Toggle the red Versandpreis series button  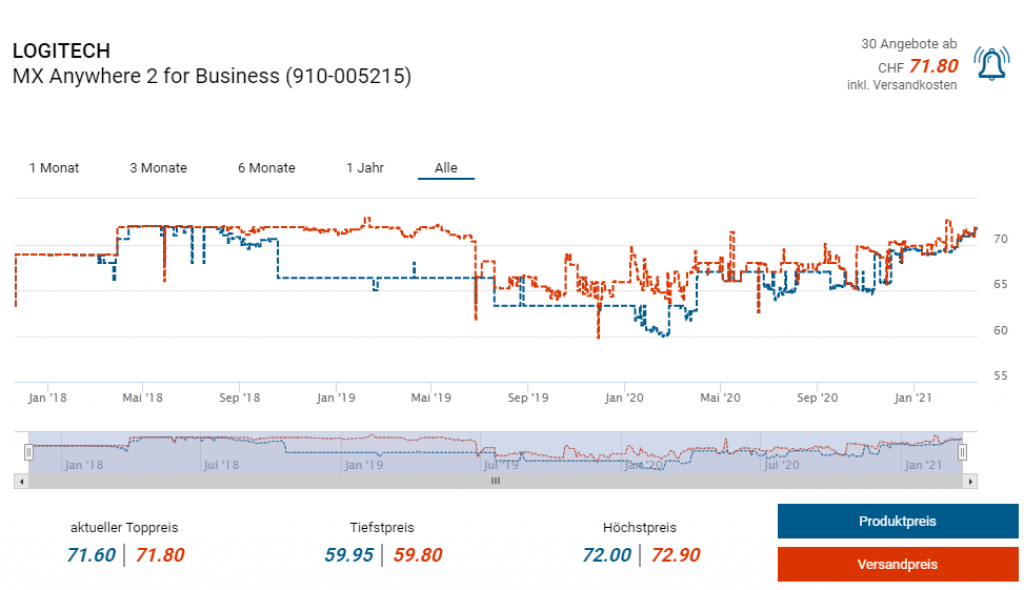(897, 564)
